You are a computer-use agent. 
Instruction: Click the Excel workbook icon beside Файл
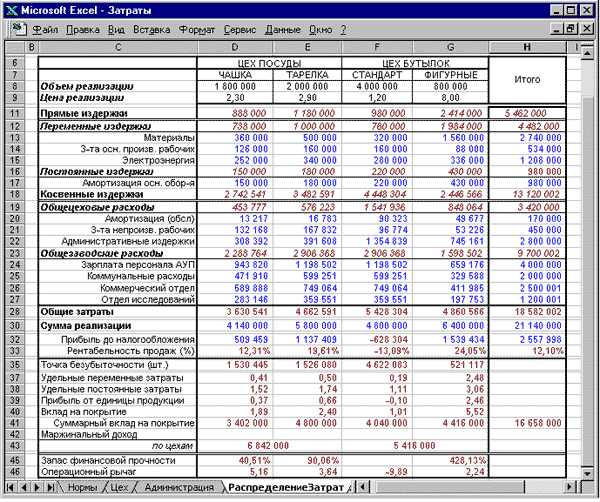click(19, 29)
